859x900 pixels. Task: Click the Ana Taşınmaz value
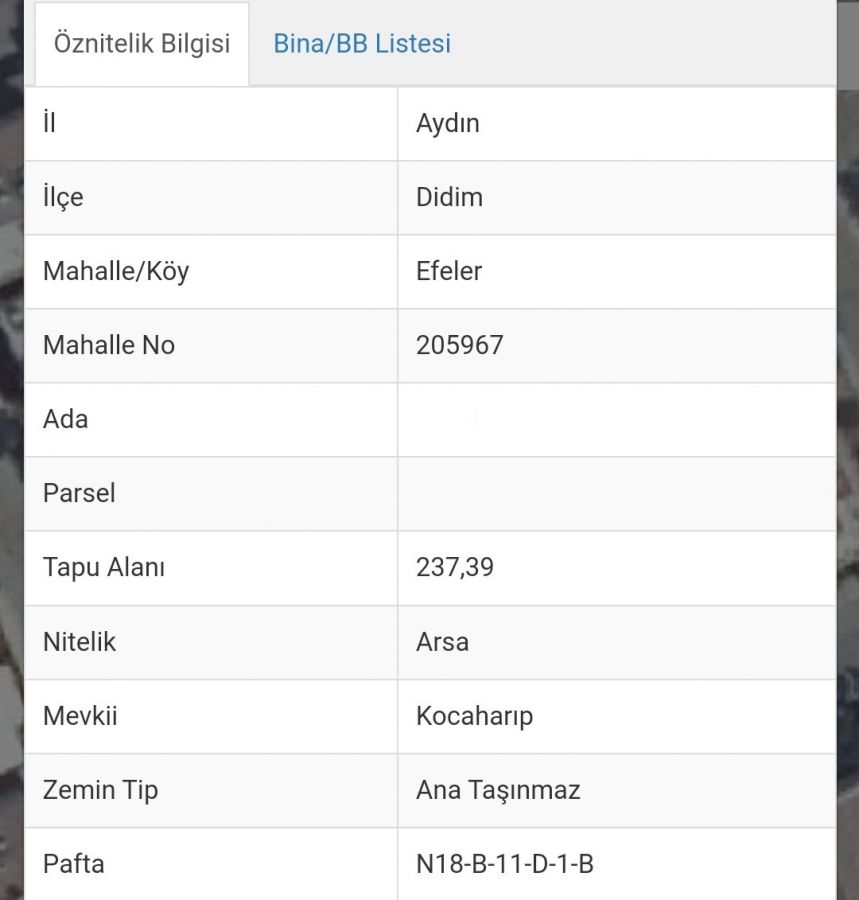point(498,790)
